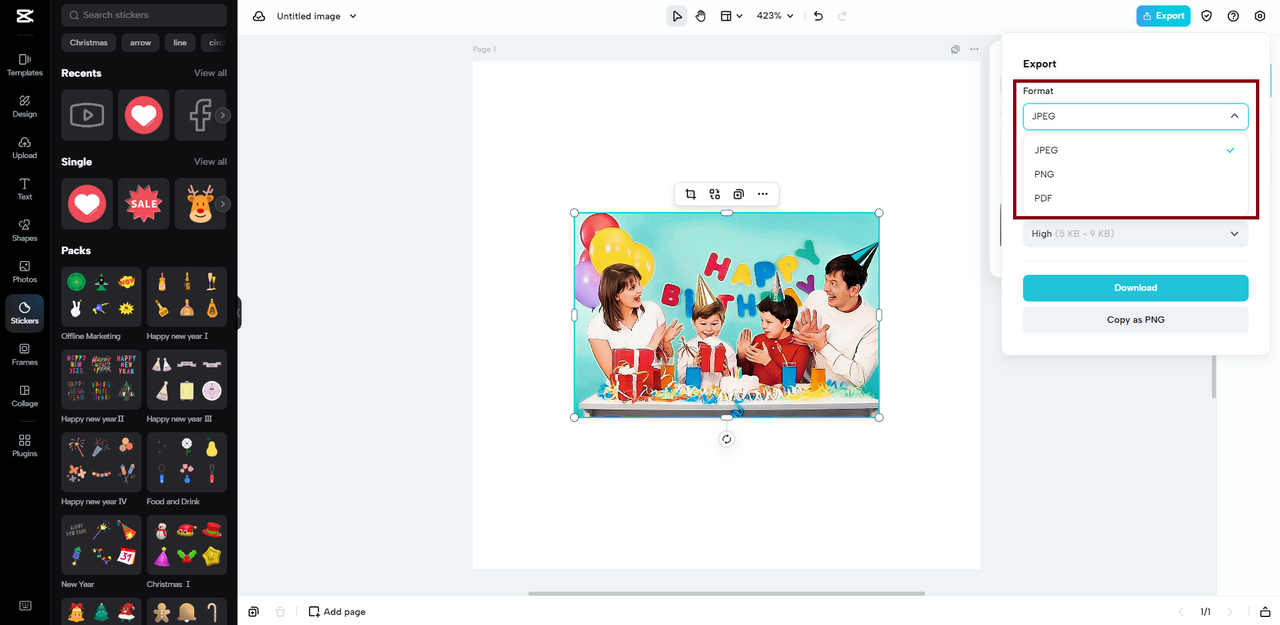Filter stickers by arrow tag
Screen dimensions: 1280x625
coord(140,43)
